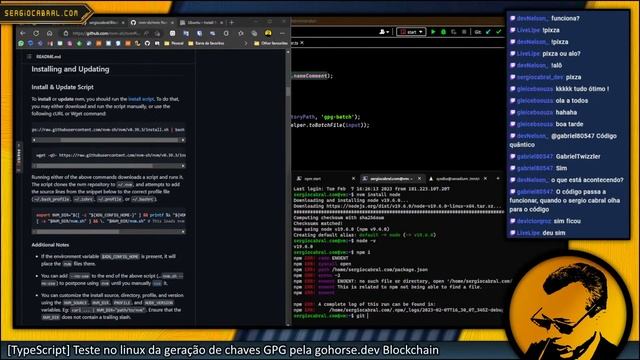Click the webpage vertical scrollbar

coord(288,188)
